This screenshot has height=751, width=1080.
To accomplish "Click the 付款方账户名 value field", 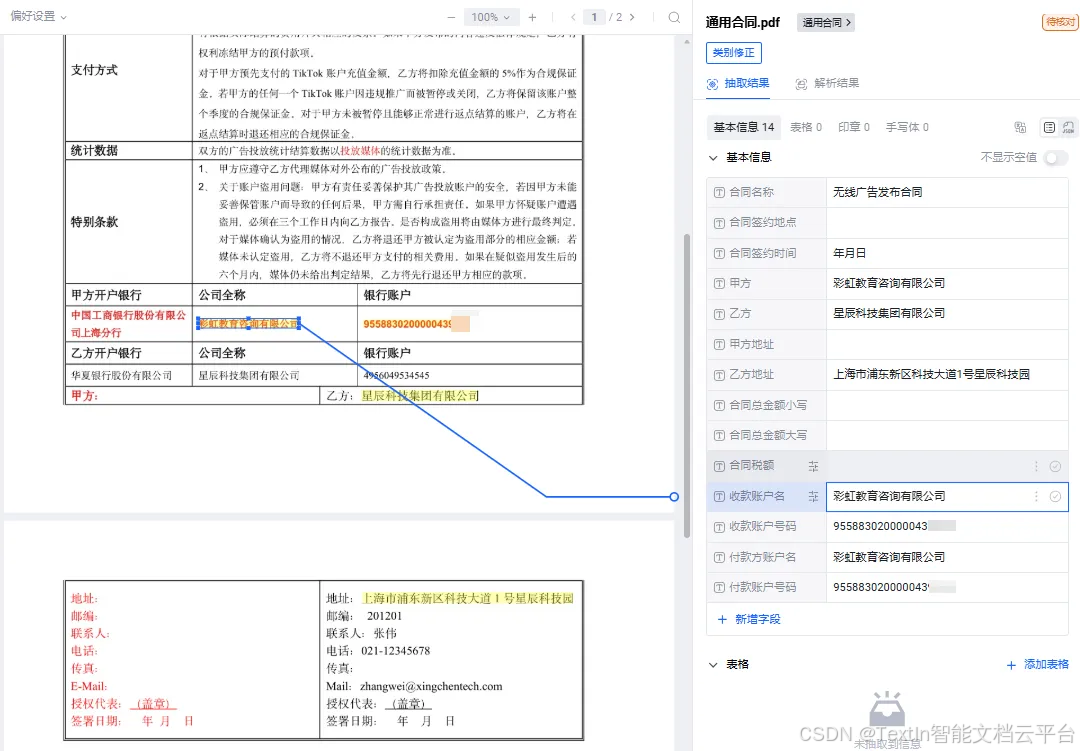I will tap(947, 557).
